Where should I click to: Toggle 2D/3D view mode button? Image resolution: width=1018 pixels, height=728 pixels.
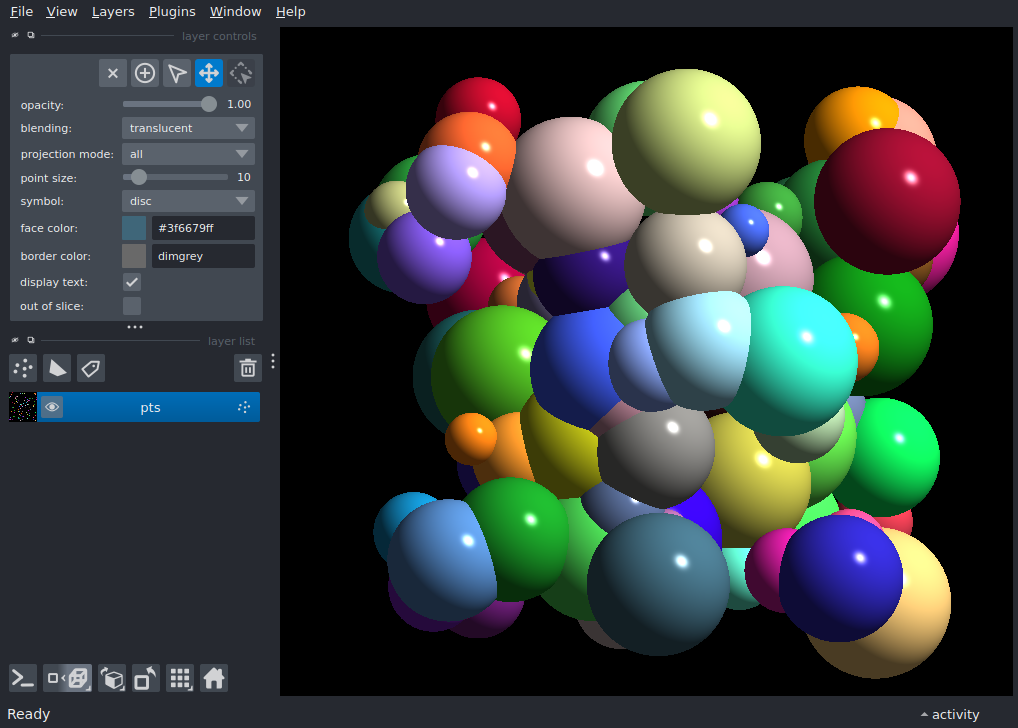point(68,678)
